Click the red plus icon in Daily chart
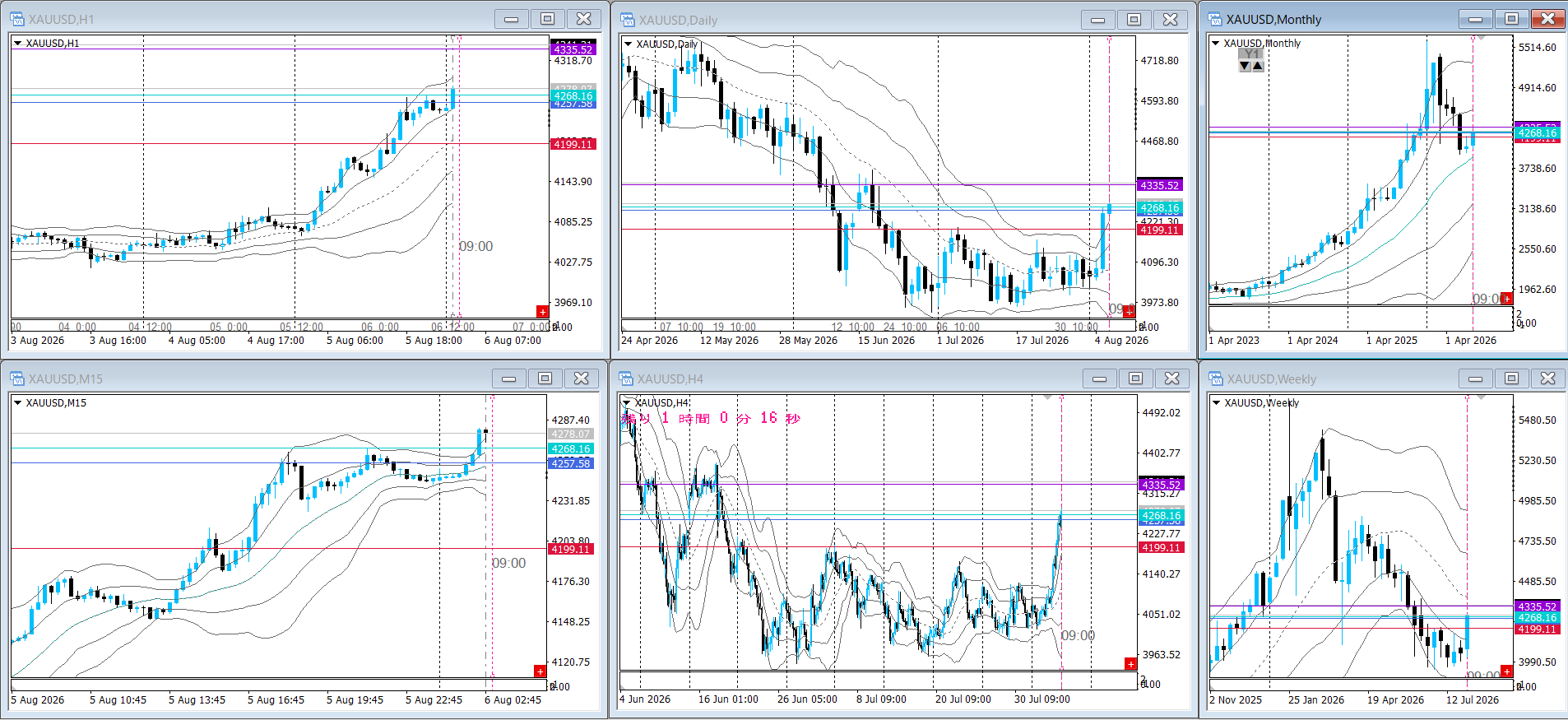1568x720 pixels. coord(1129,312)
